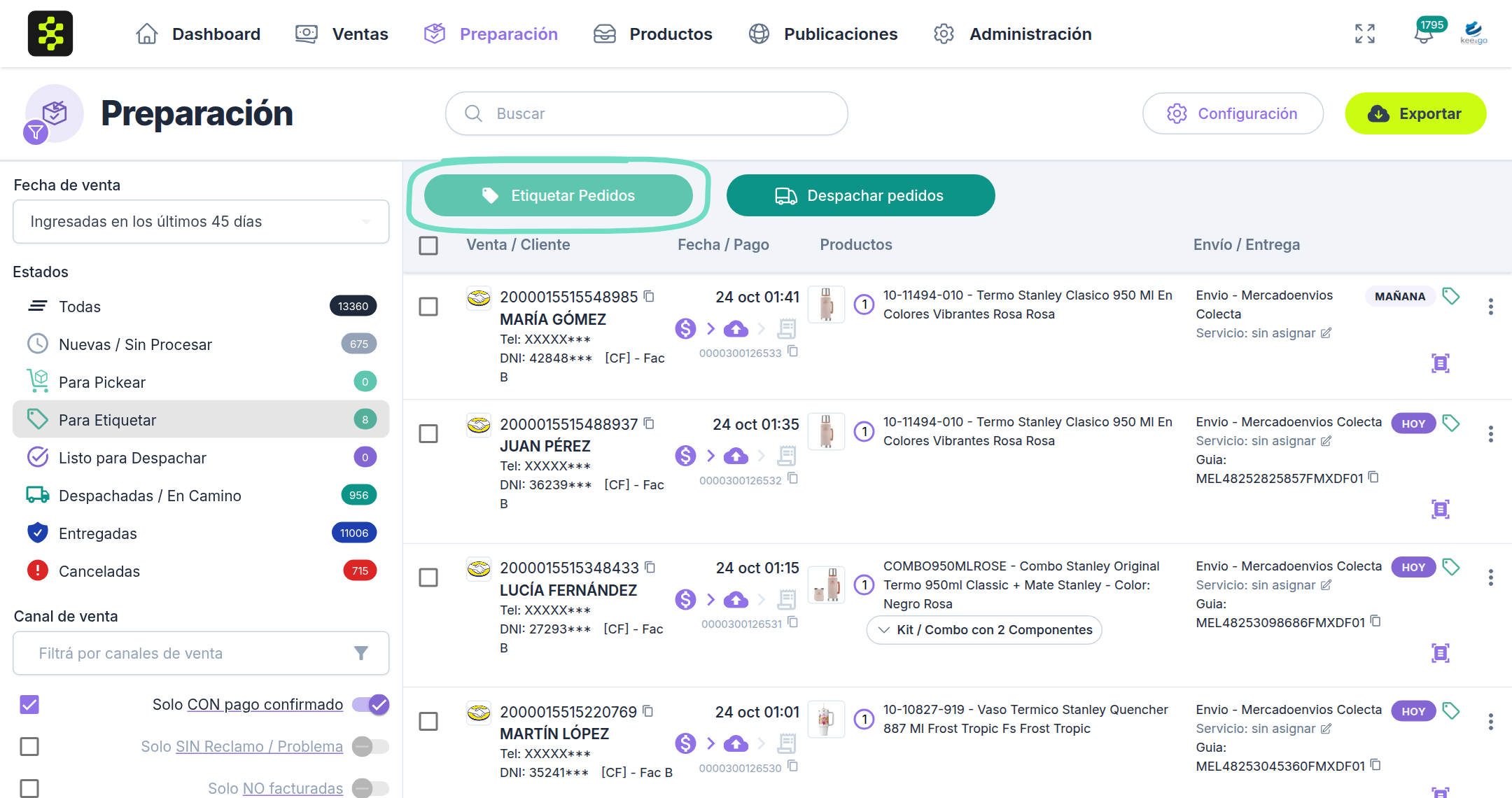Filter by Nuevas / Sin Procesar state
Screen dimensions: 1512x798
click(x=201, y=344)
